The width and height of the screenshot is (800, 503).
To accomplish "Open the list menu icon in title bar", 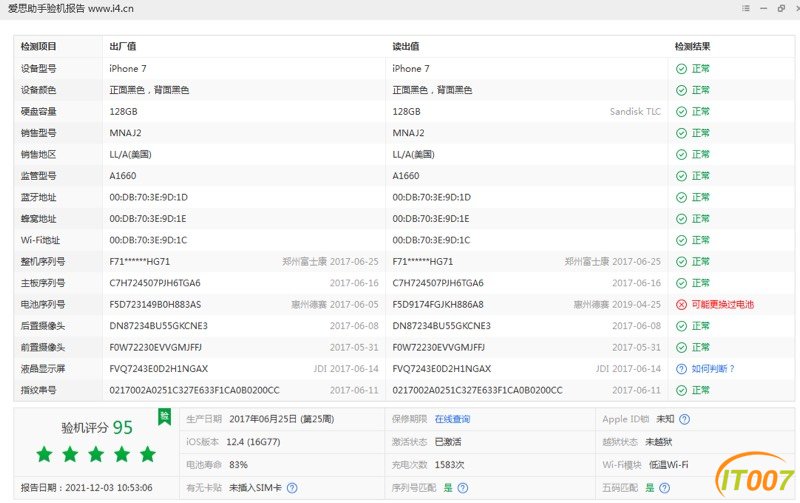I will point(746,8).
